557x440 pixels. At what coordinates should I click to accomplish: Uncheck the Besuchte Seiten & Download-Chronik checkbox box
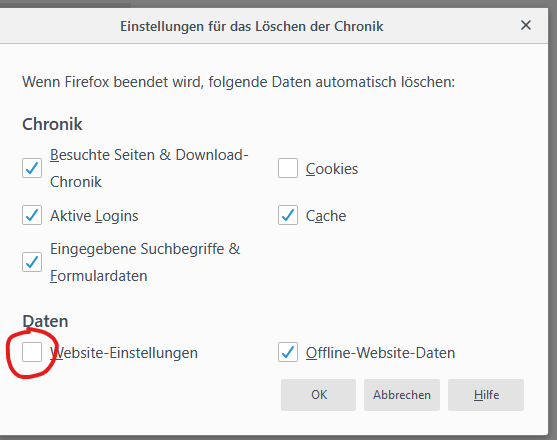pos(32,168)
